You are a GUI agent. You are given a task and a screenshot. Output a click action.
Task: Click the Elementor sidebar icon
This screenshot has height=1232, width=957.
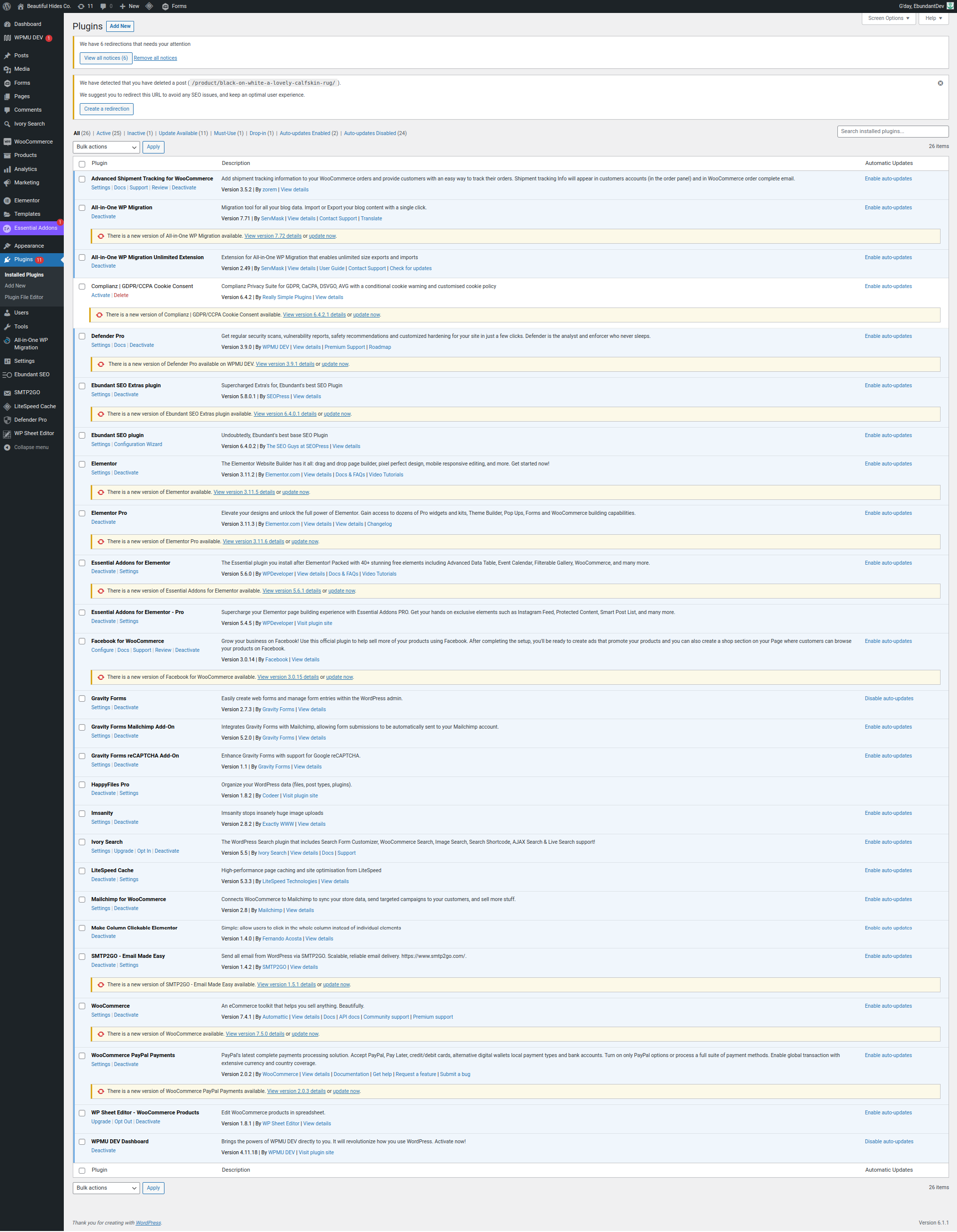pyautogui.click(x=7, y=201)
